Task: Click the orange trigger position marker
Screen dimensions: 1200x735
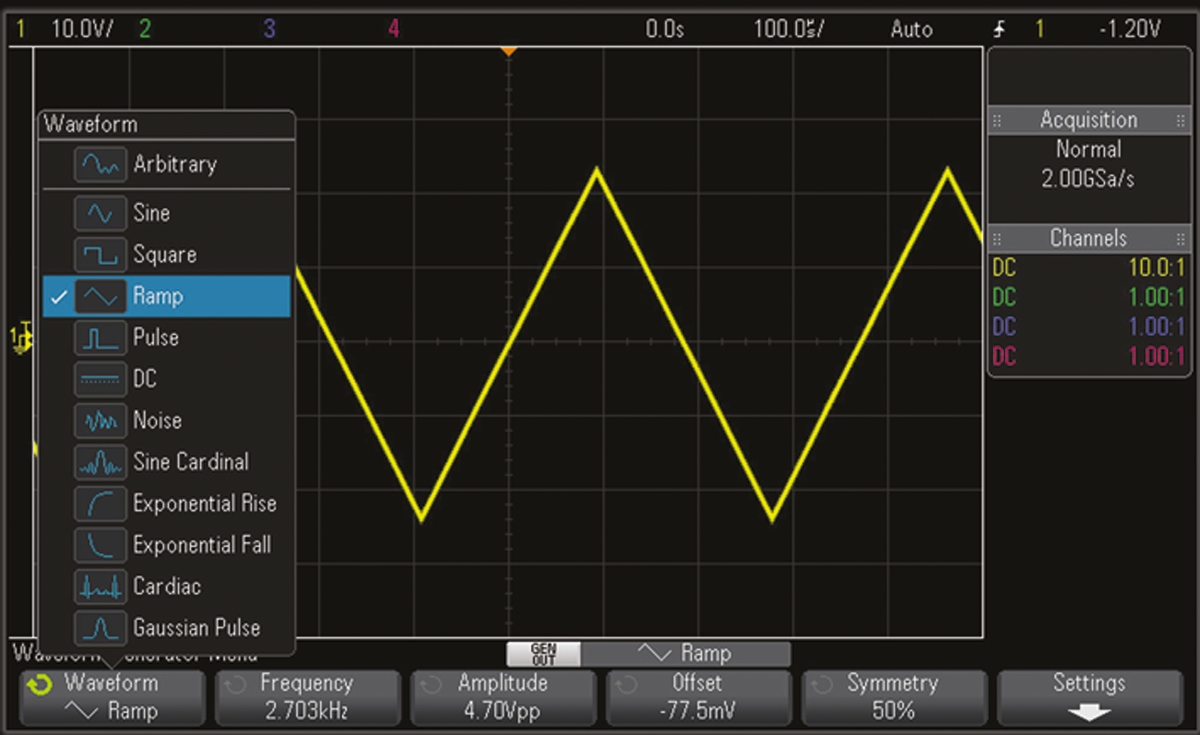Action: point(509,50)
